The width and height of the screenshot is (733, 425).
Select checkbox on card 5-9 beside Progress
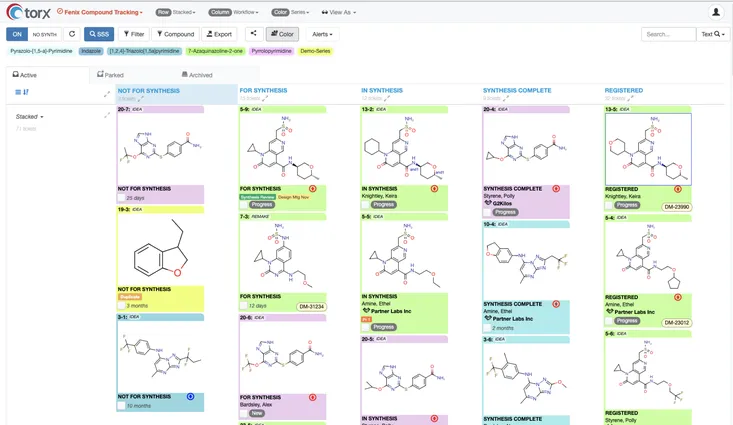(244, 205)
